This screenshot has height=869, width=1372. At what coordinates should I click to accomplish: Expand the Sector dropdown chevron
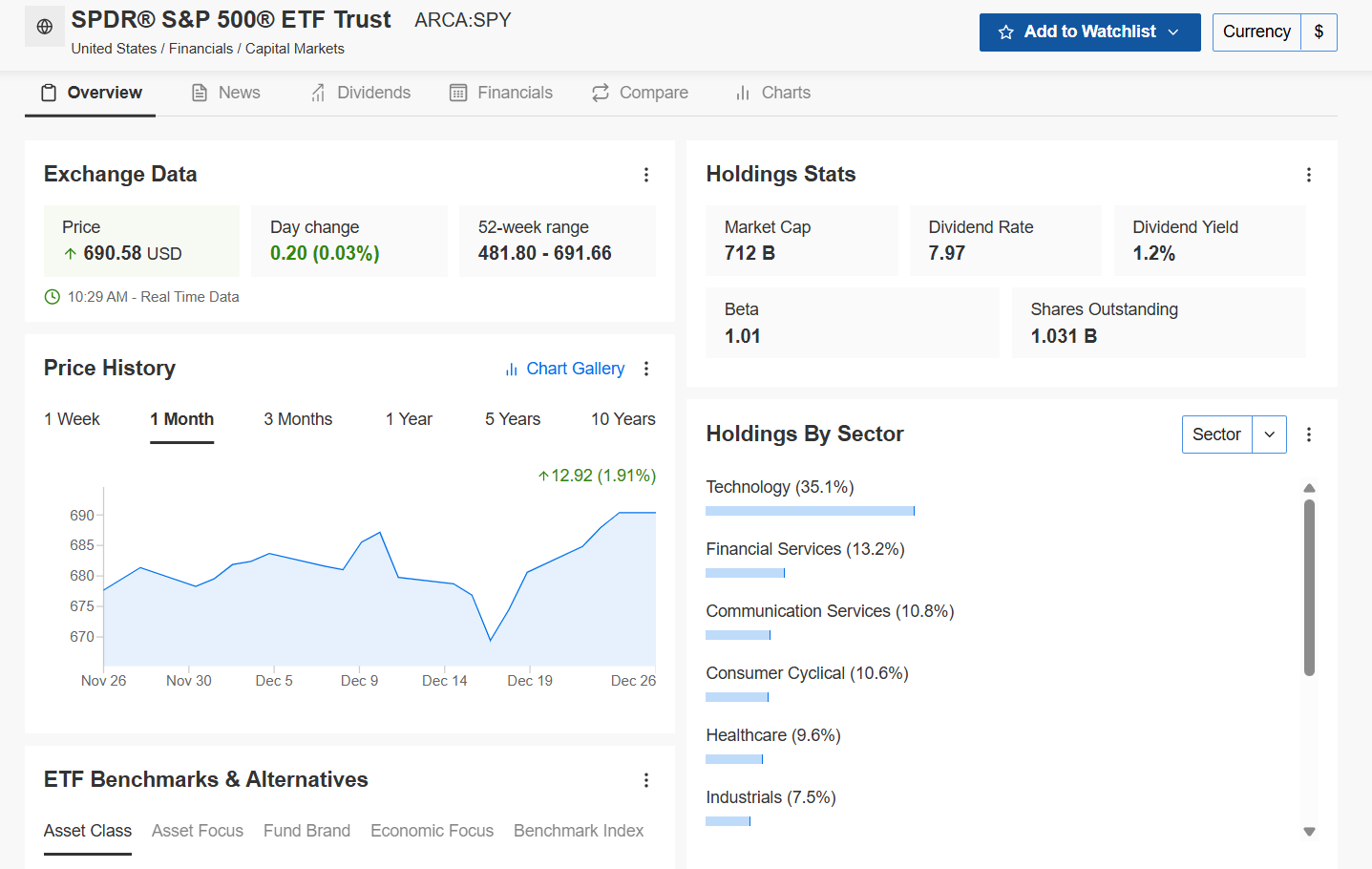pyautogui.click(x=1270, y=434)
